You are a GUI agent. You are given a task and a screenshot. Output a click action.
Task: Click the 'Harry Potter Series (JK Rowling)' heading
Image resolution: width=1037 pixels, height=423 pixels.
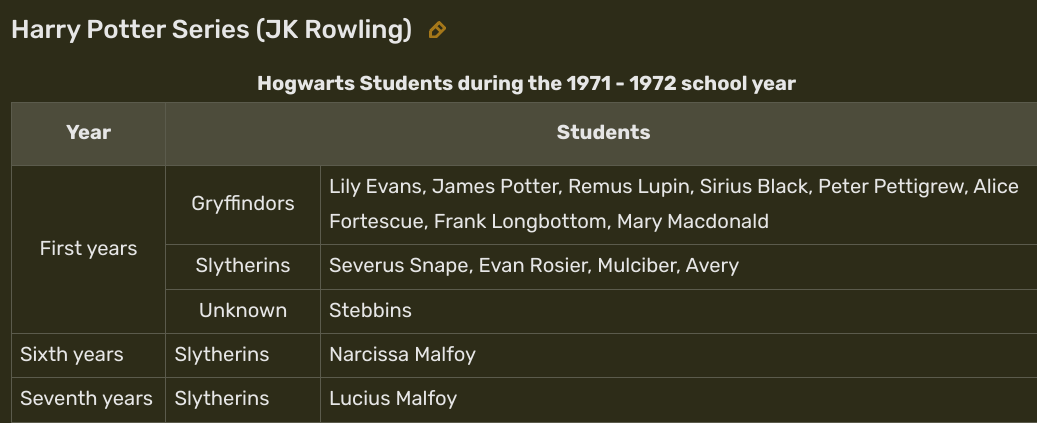click(211, 30)
